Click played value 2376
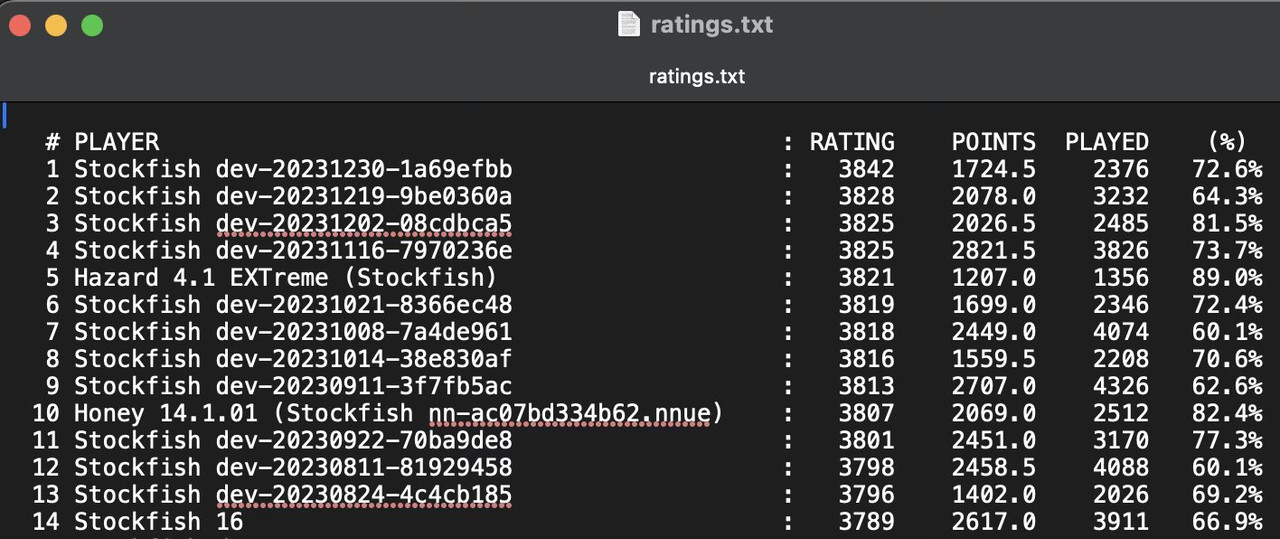 (1121, 169)
